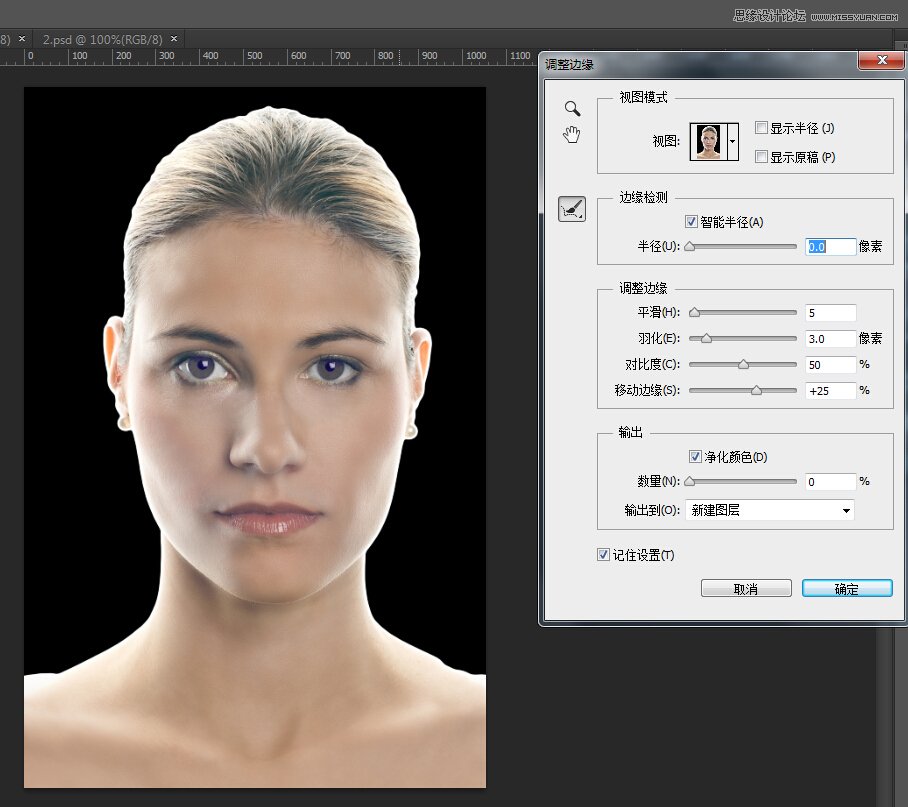Click the 半径 value field showing 0.0
Viewport: 908px width, 807px height.
[x=830, y=247]
